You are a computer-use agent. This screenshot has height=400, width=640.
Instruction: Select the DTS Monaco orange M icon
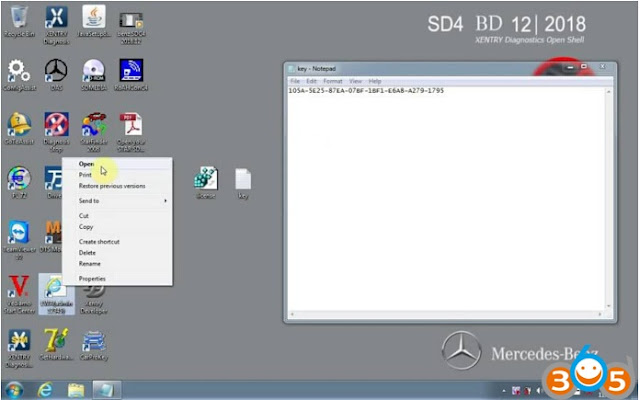pyautogui.click(x=53, y=233)
